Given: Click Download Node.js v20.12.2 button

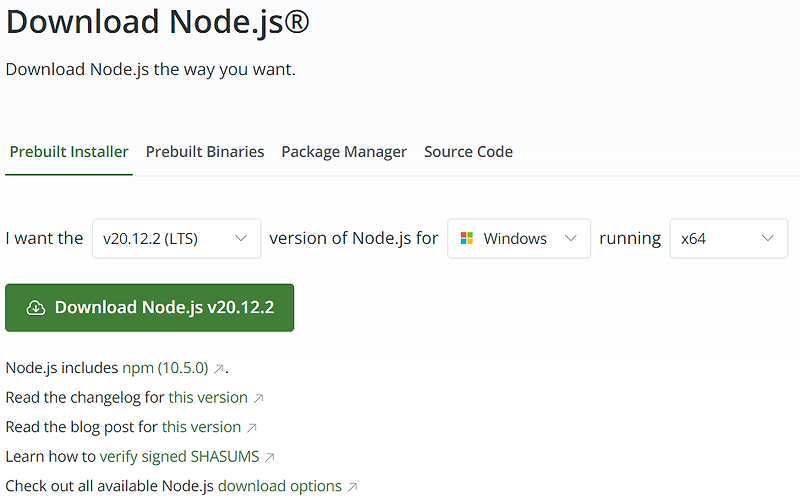Looking at the screenshot, I should [149, 308].
